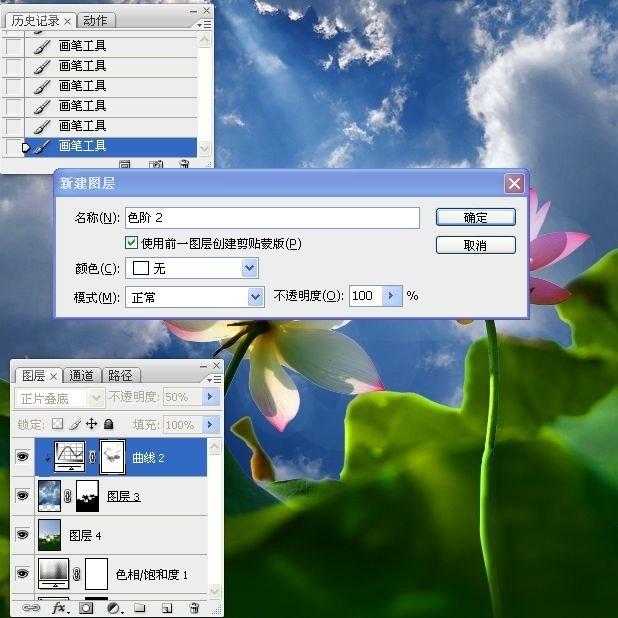
Task: Click the 取消 button
Action: pyautogui.click(x=476, y=245)
